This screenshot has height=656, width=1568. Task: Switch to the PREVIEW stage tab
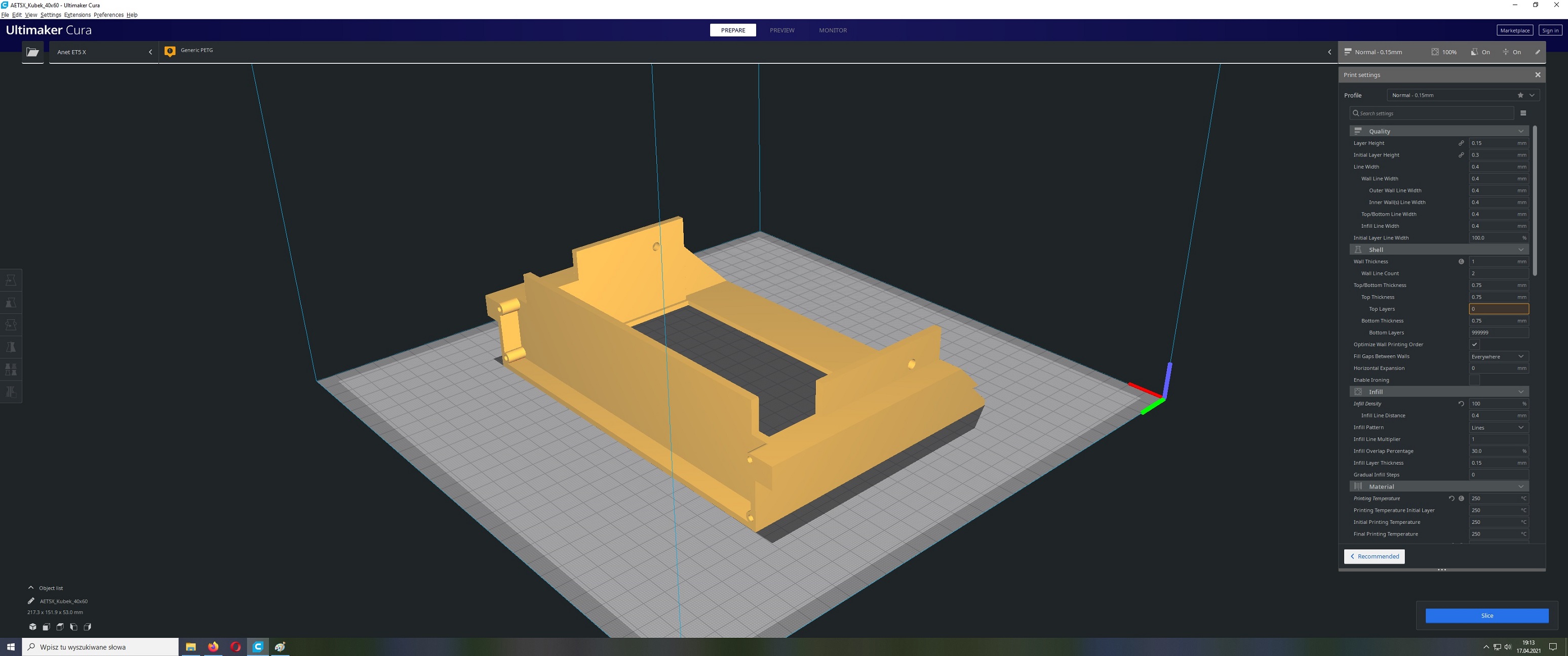pos(781,30)
